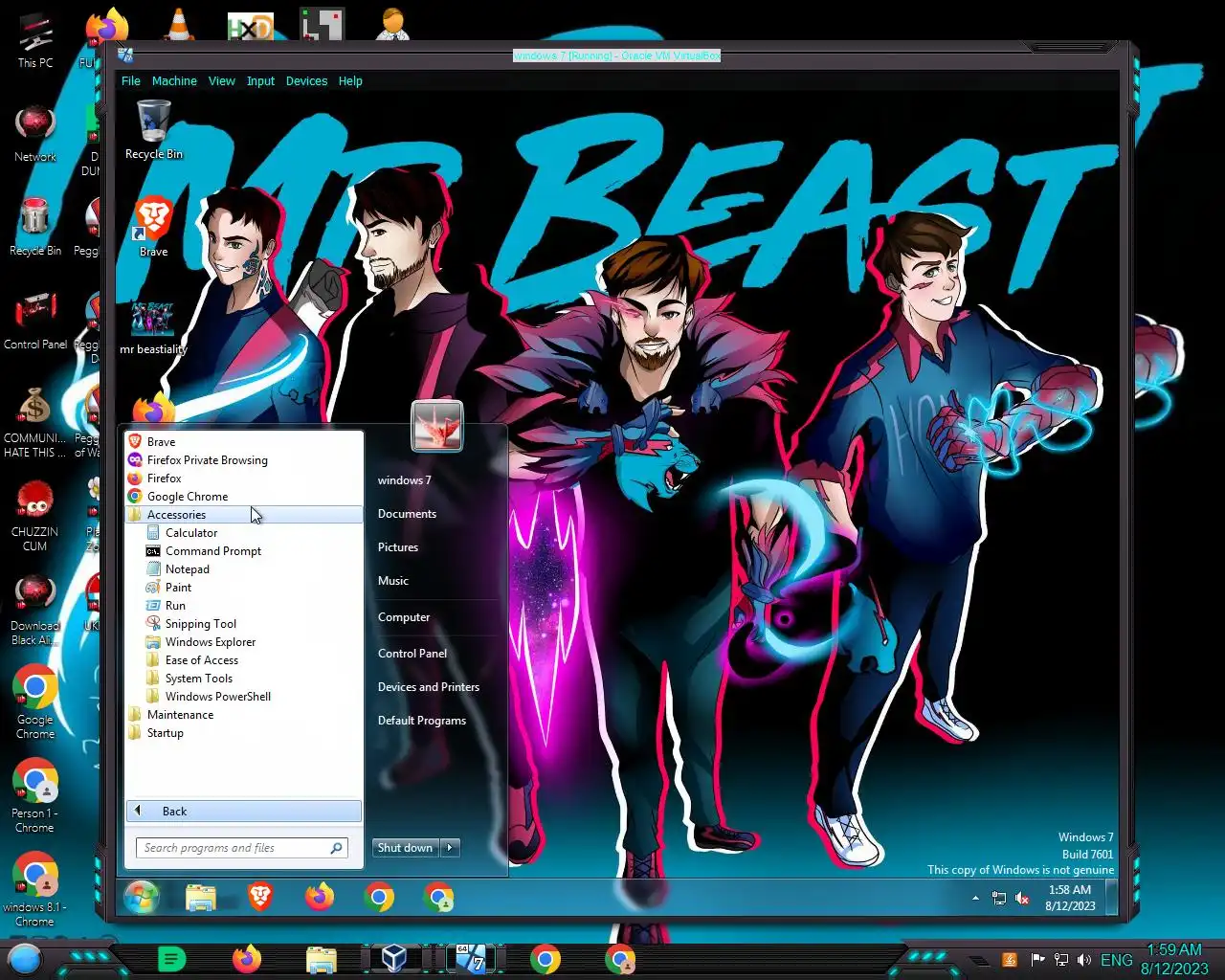Viewport: 1225px width, 980px height.
Task: Click the Shut down button
Action: click(406, 848)
